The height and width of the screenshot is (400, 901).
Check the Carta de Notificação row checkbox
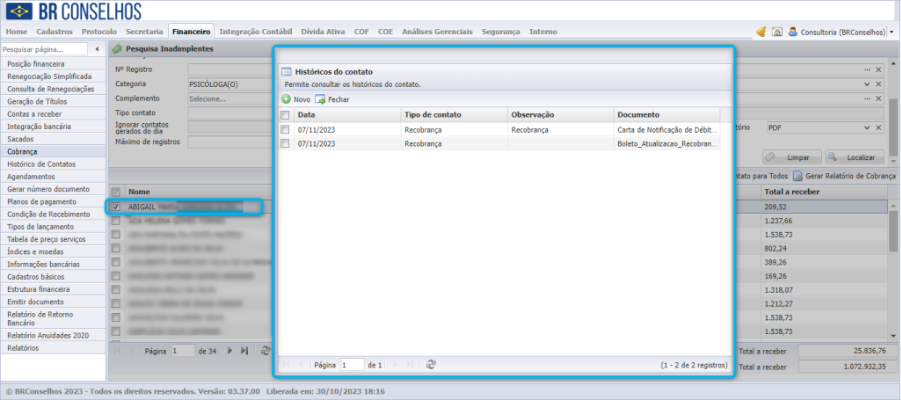click(x=285, y=130)
